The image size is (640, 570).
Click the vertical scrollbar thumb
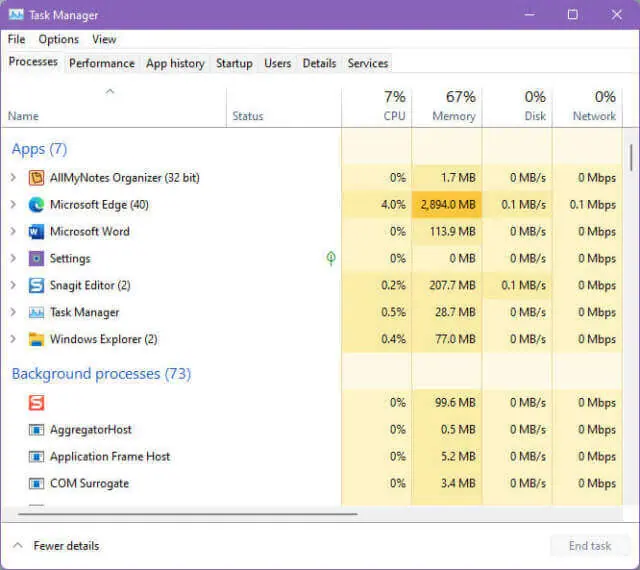pyautogui.click(x=631, y=157)
